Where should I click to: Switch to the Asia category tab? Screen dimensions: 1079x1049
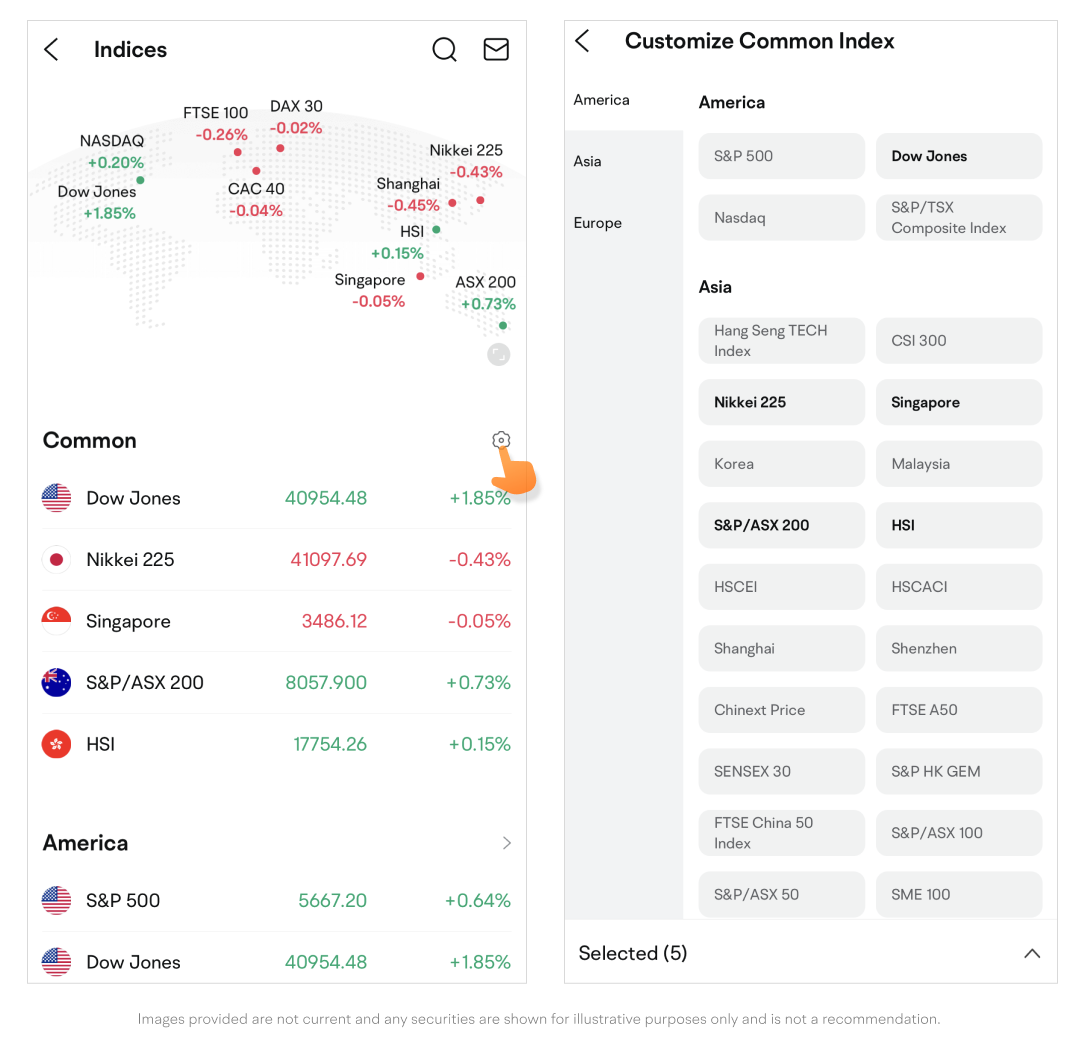pyautogui.click(x=588, y=161)
